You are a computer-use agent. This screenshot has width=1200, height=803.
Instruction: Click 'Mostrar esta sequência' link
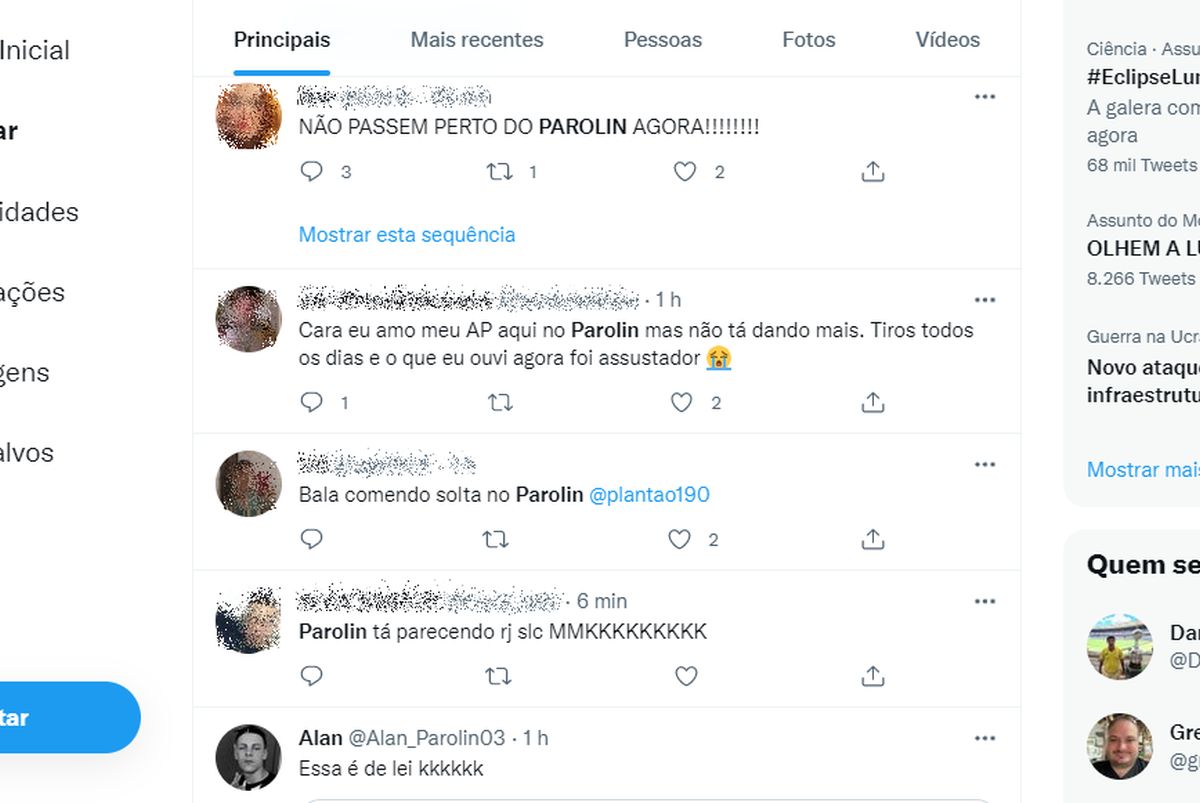click(x=407, y=234)
